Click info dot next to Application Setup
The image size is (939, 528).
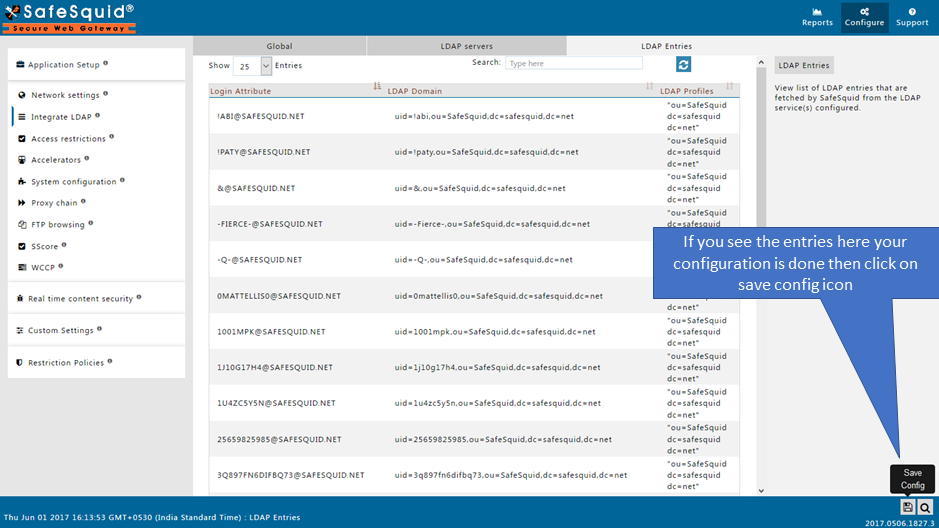[105, 62]
